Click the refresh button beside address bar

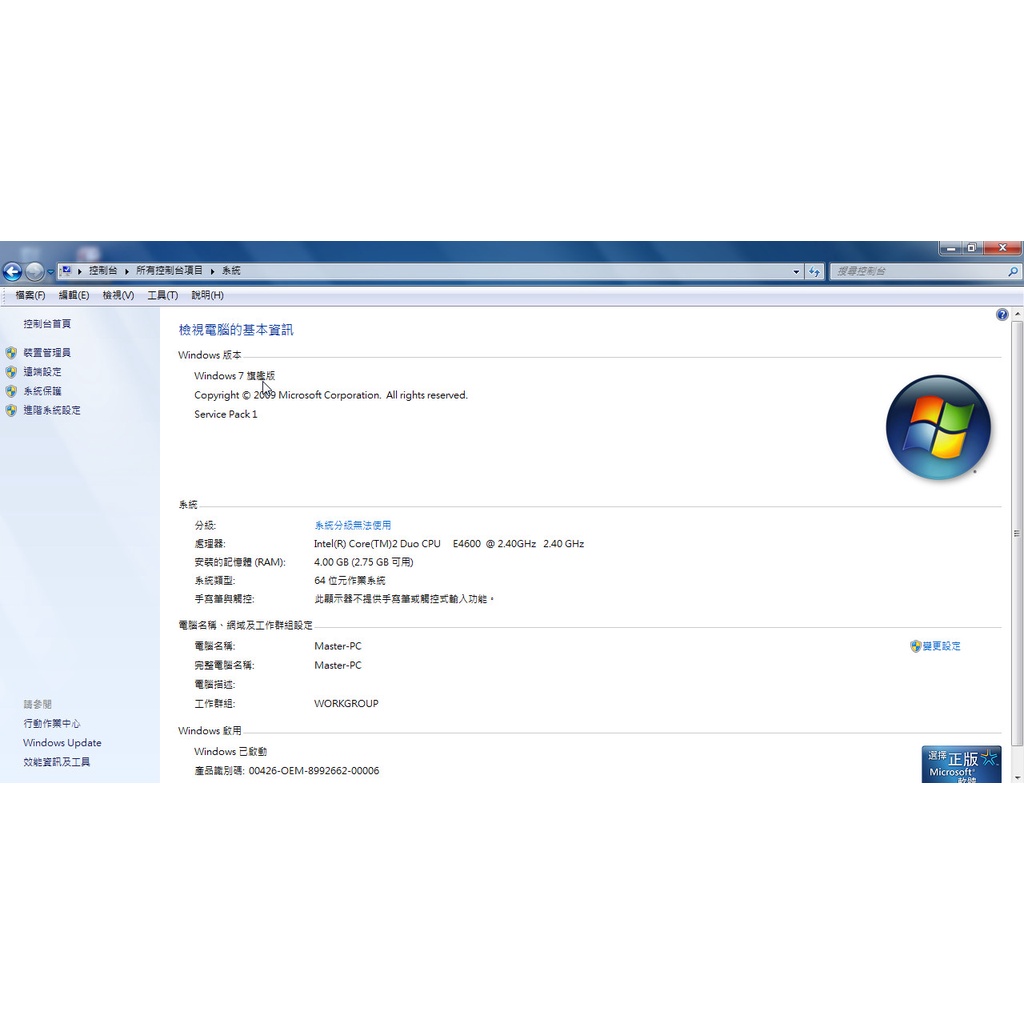815,271
